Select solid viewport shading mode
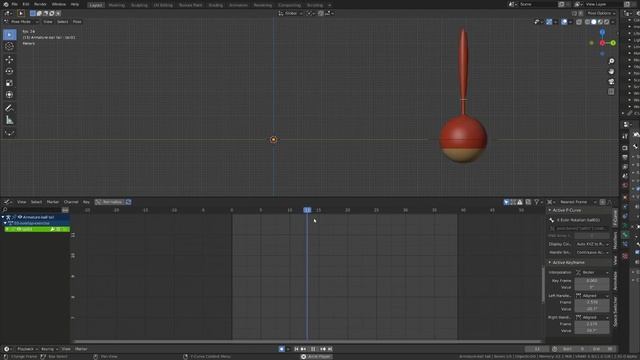The width and height of the screenshot is (640, 360). (x=594, y=22)
